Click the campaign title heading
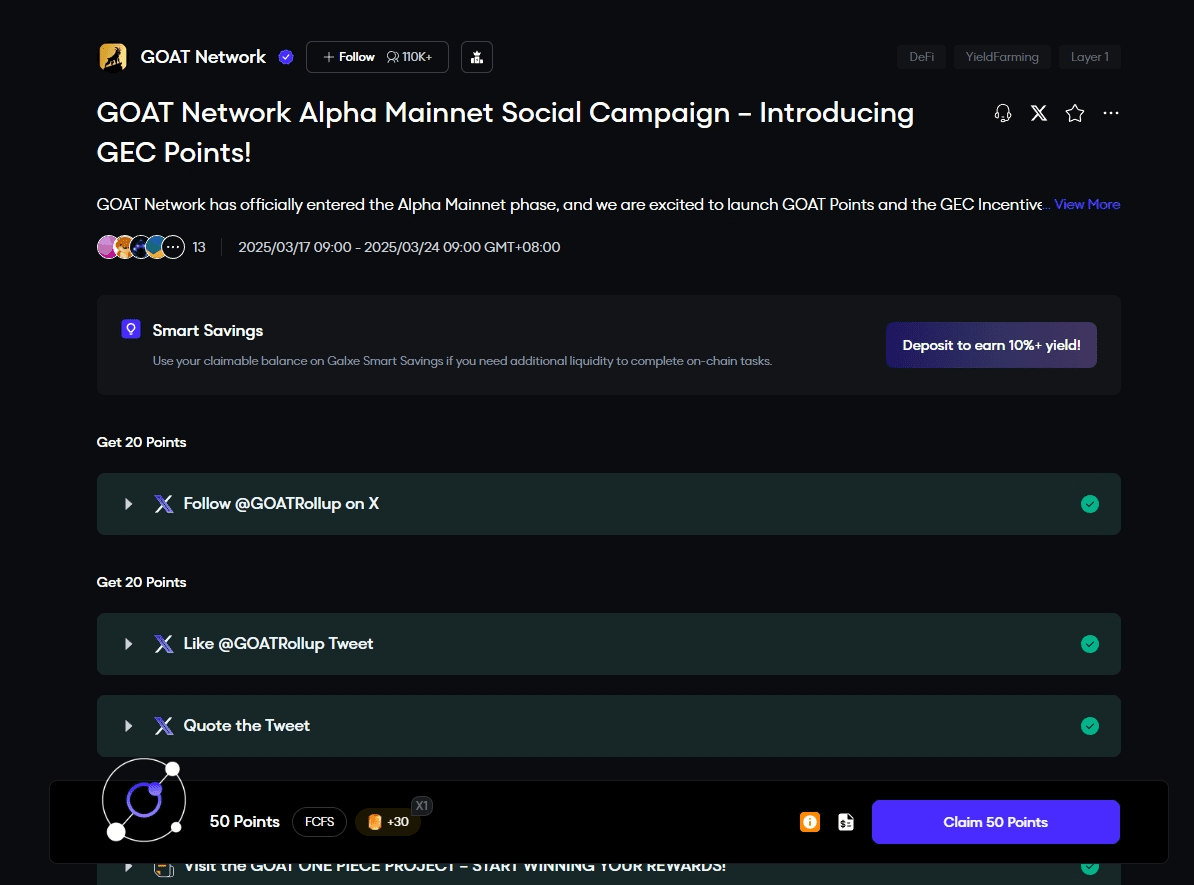 (505, 133)
